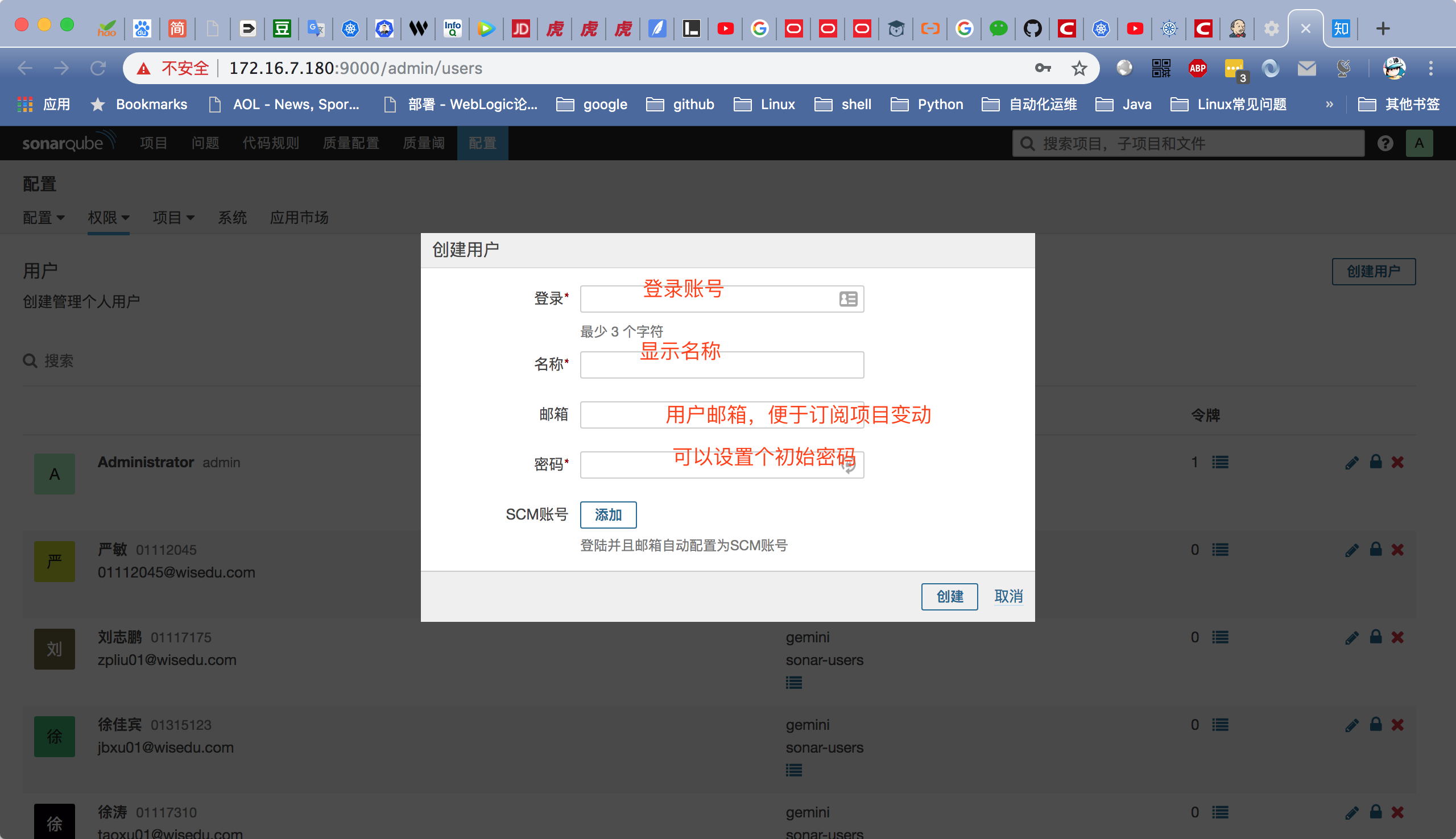
Task: Click the pencil edit icon for Administrator
Action: coord(1352,463)
